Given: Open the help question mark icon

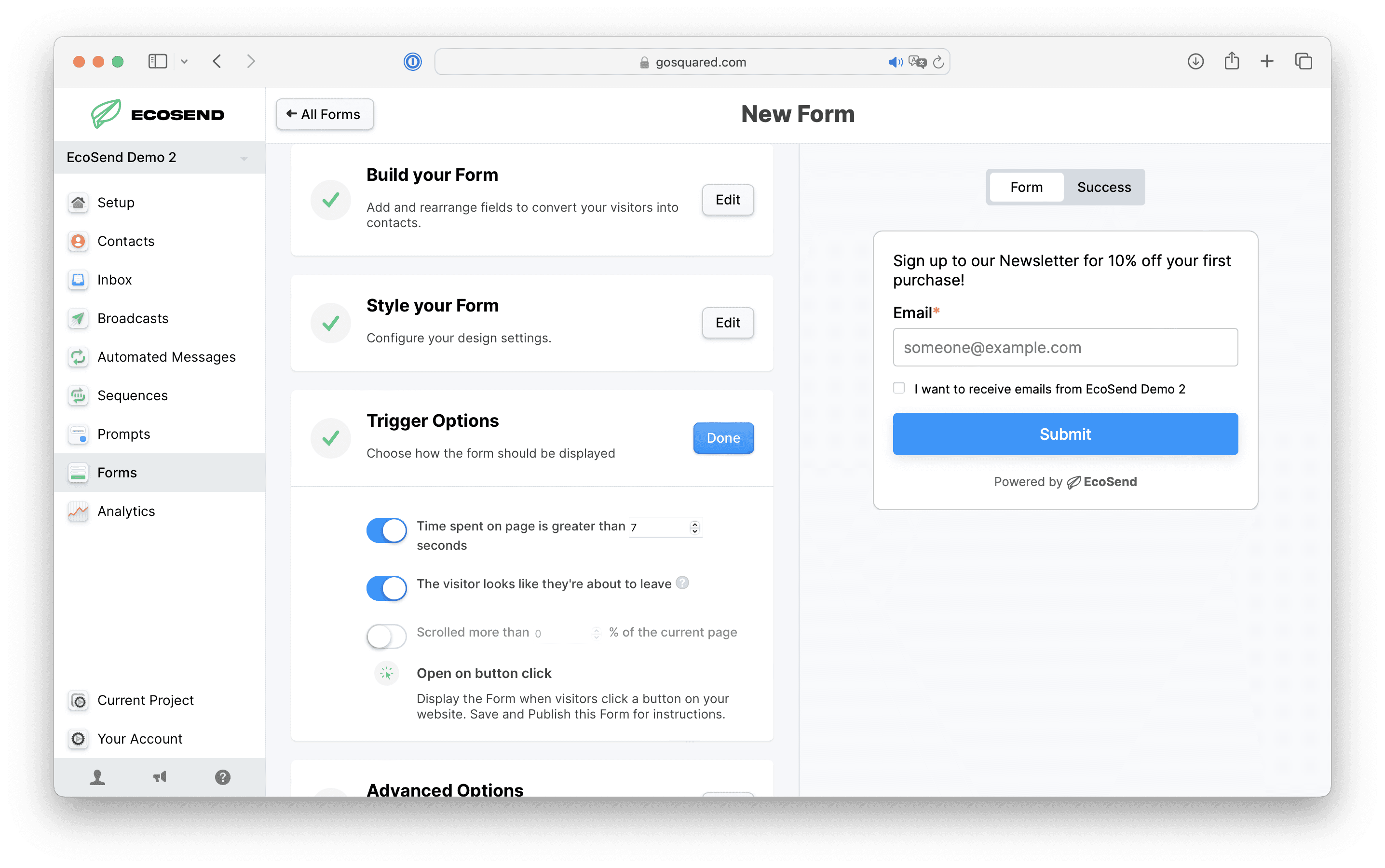Looking at the screenshot, I should coord(223,777).
